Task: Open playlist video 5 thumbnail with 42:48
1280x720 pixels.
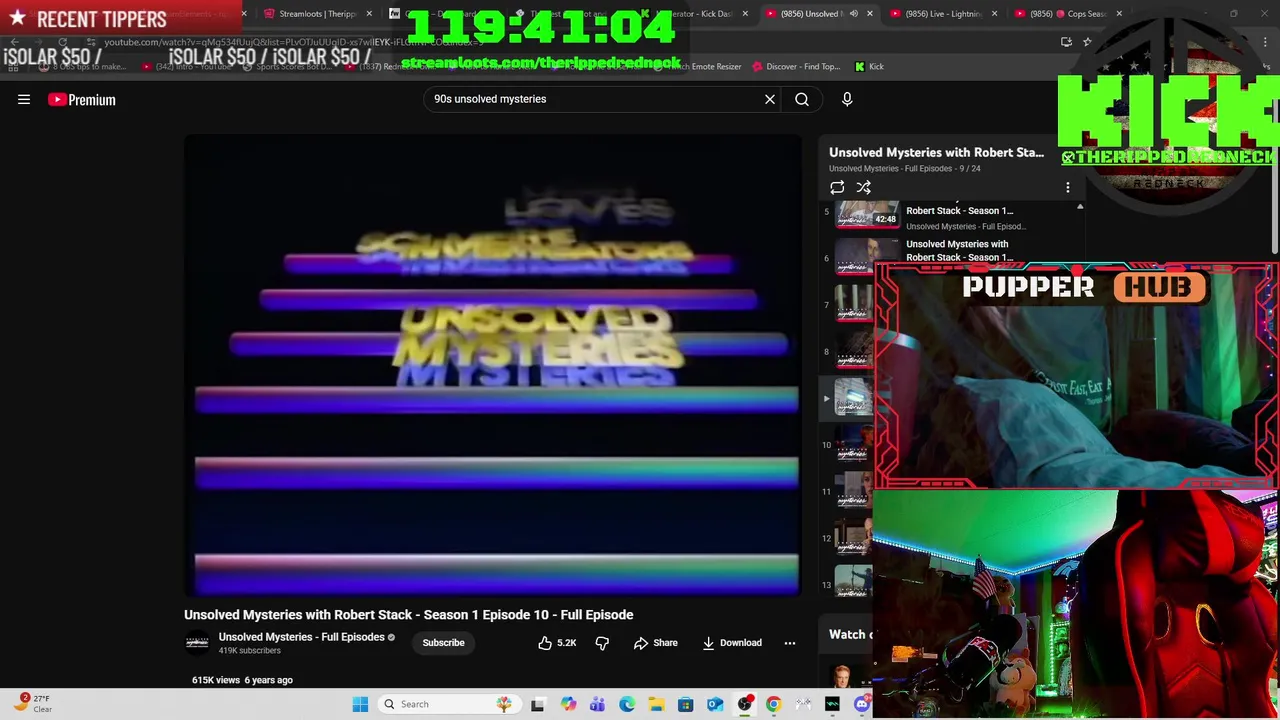Action: [x=867, y=214]
